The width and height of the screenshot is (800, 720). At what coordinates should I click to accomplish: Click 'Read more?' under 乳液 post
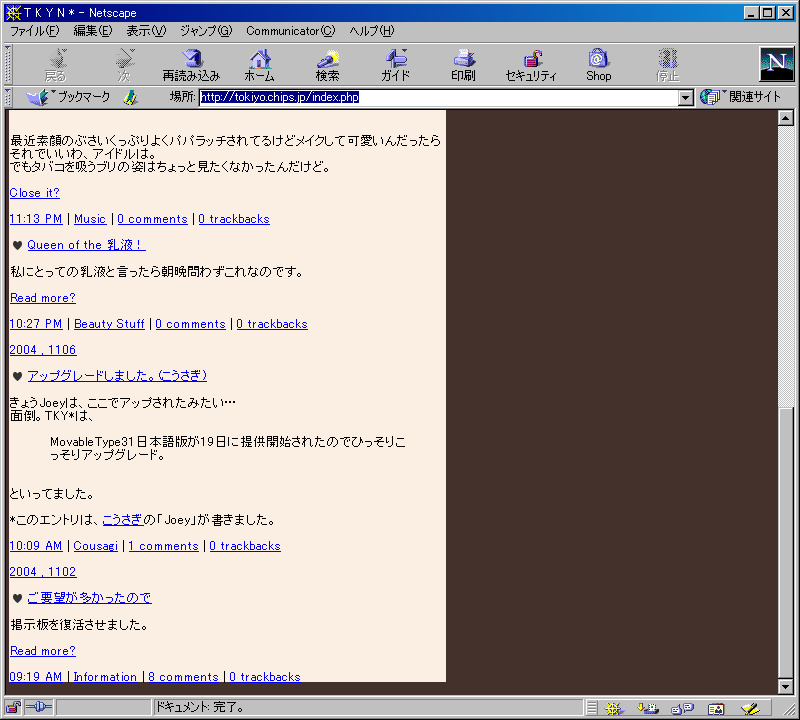click(43, 298)
